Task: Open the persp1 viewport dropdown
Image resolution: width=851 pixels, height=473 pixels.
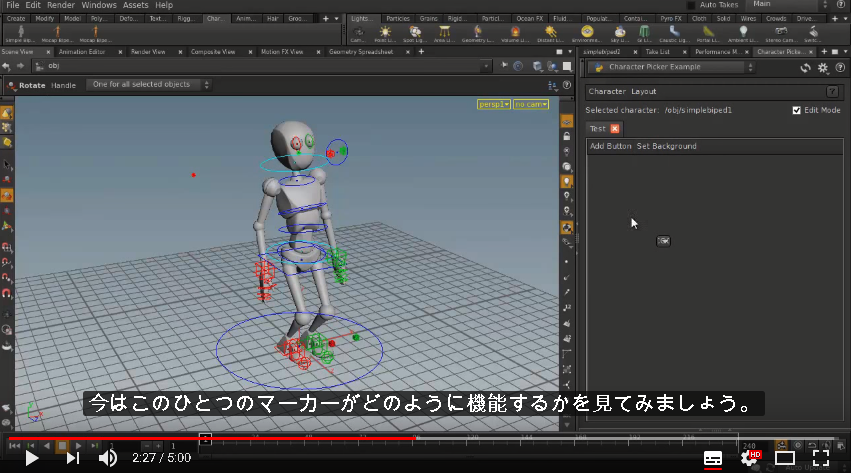Action: pyautogui.click(x=494, y=104)
